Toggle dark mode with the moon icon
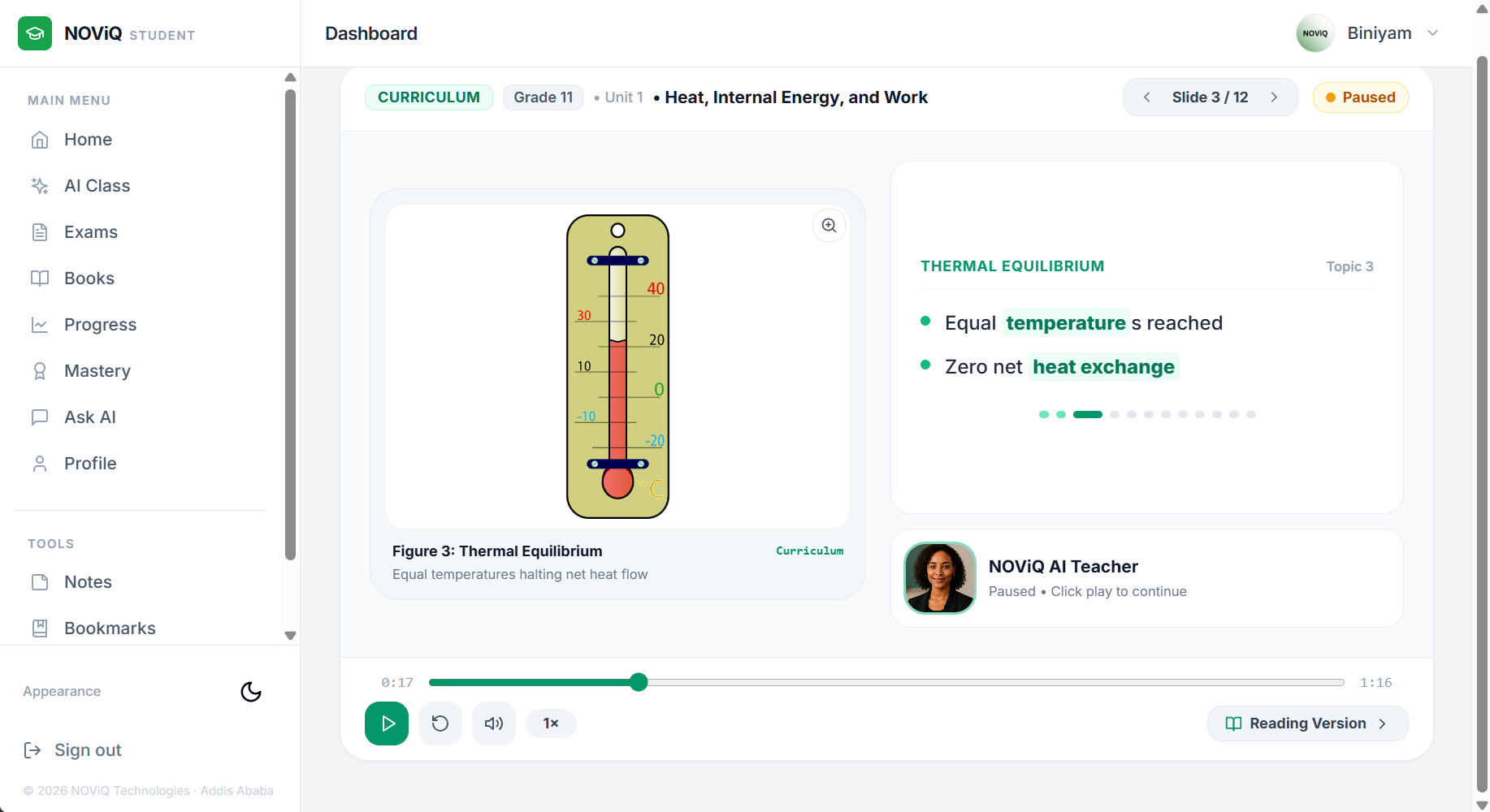This screenshot has width=1490, height=812. click(251, 692)
